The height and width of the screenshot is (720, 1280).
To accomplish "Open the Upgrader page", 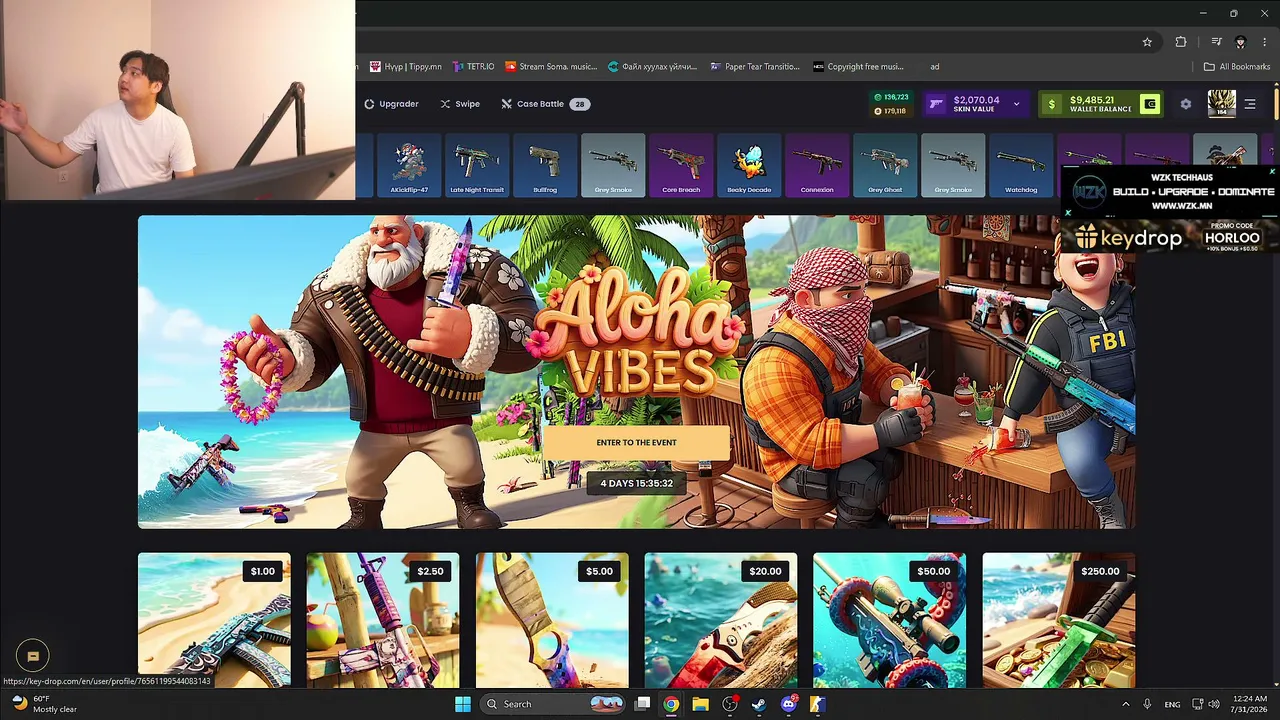I will point(391,104).
